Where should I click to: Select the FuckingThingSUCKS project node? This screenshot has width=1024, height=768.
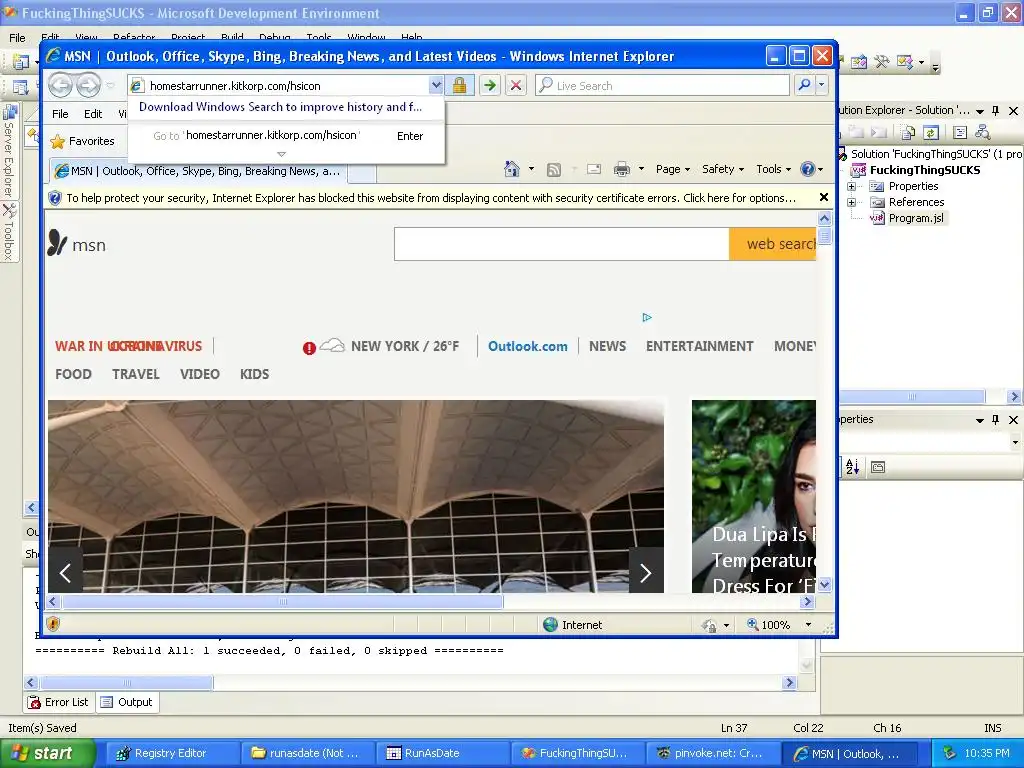point(925,170)
